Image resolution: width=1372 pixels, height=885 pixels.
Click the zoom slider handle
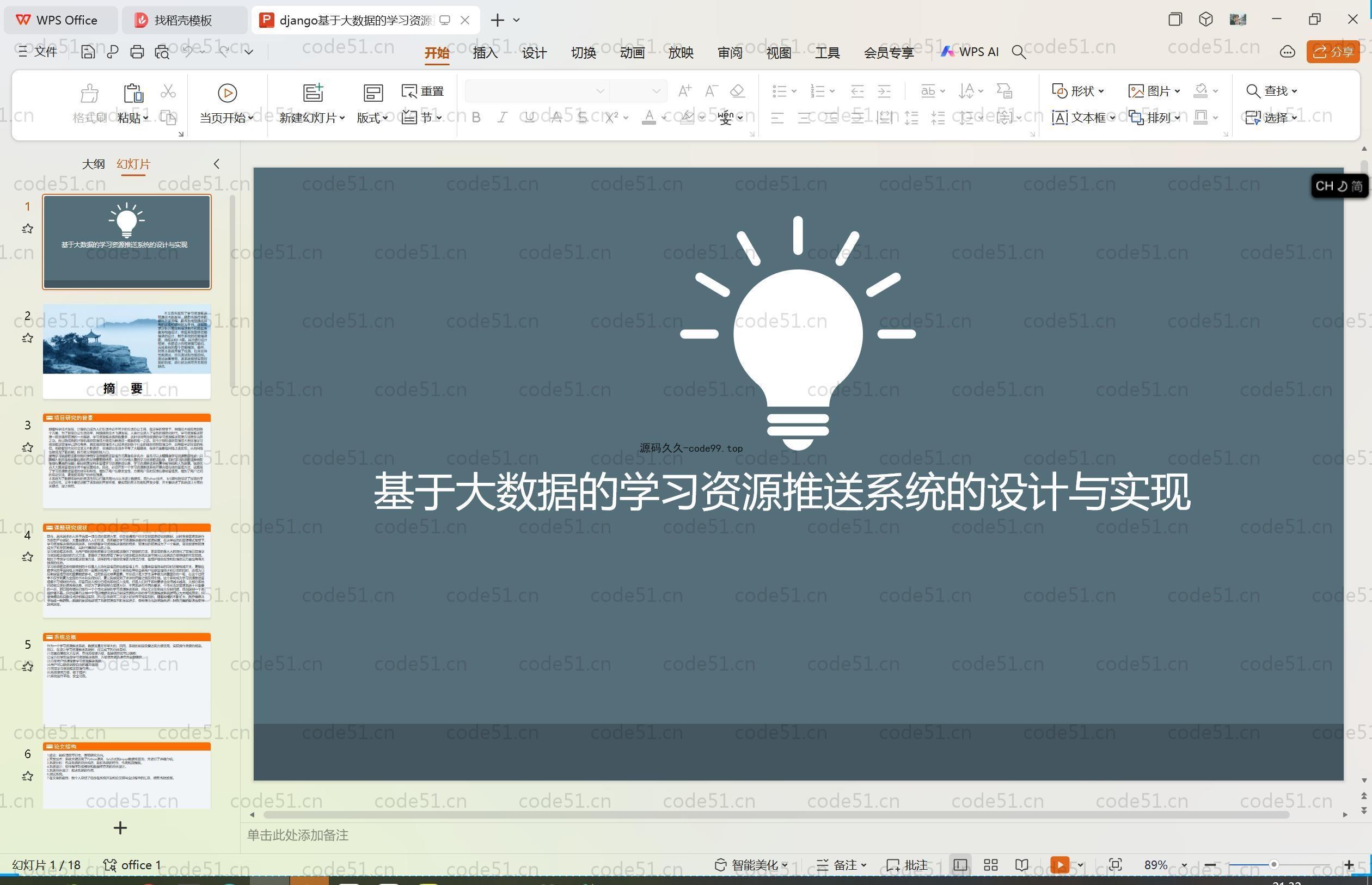1273,865
